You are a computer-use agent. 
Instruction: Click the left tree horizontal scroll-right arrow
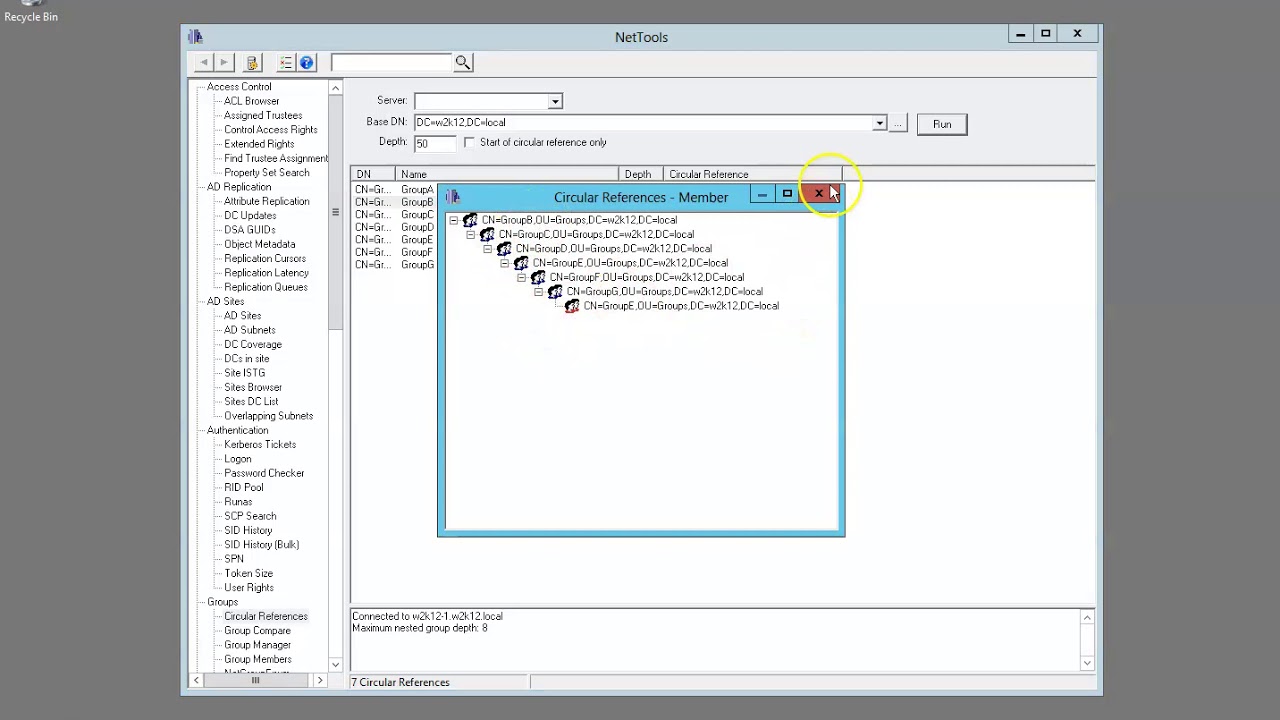tap(320, 681)
